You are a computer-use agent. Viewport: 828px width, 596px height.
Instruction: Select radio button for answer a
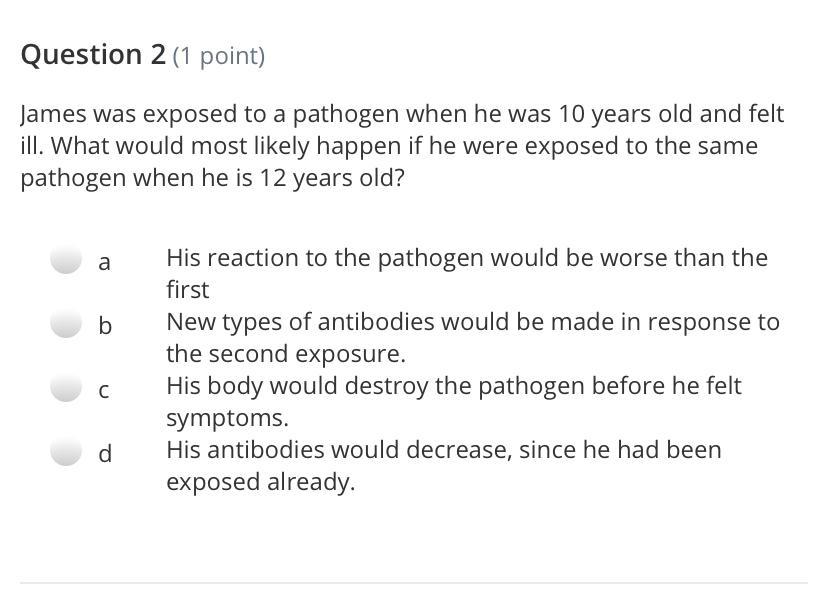pos(66,259)
